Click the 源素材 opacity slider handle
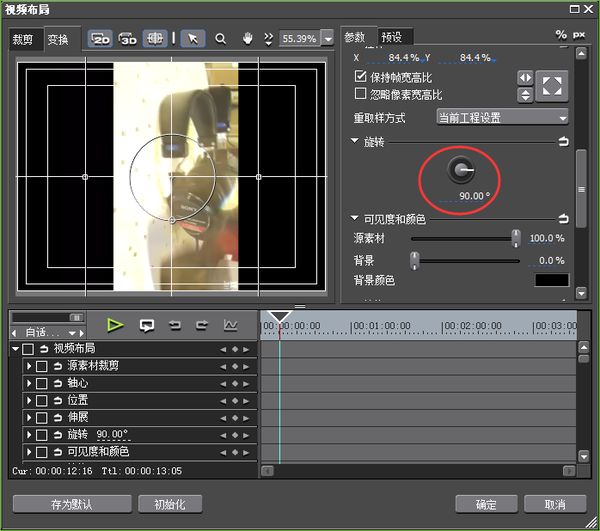 [516, 238]
